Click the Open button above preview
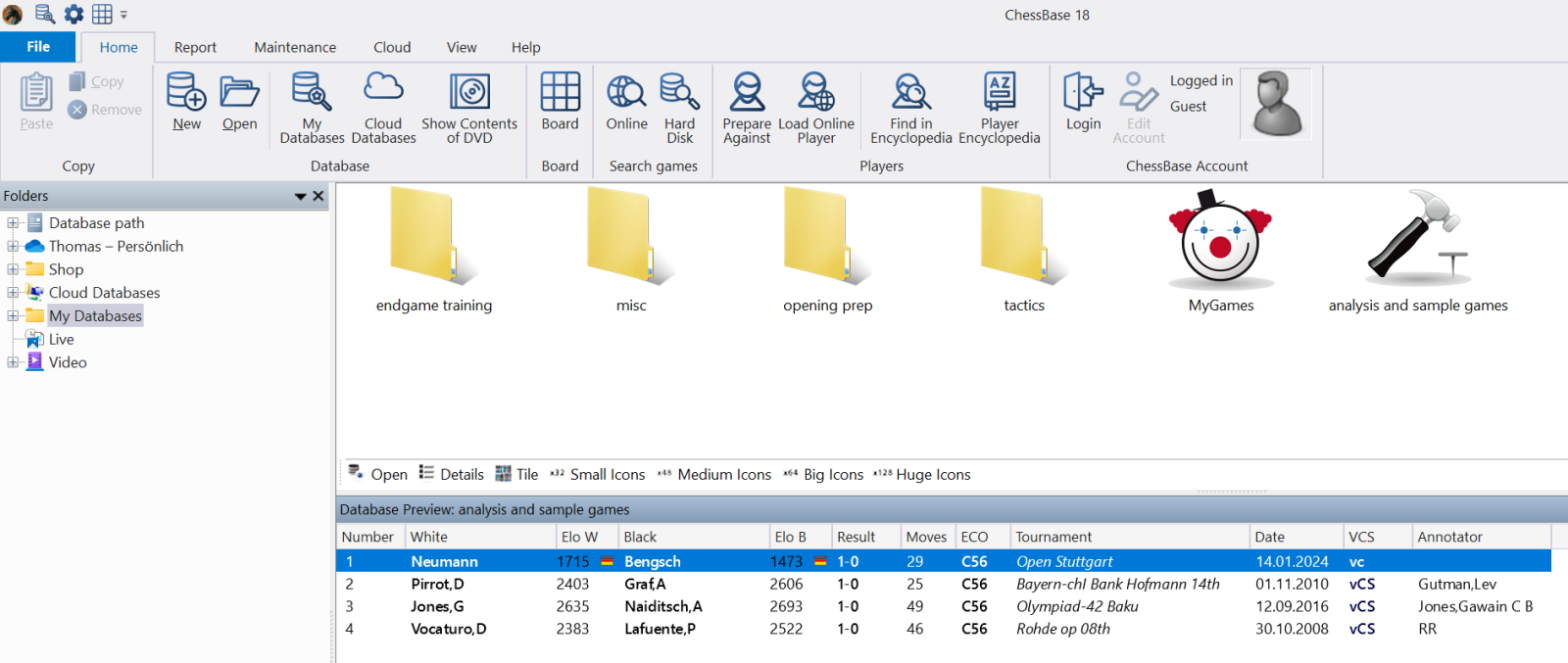 point(378,475)
